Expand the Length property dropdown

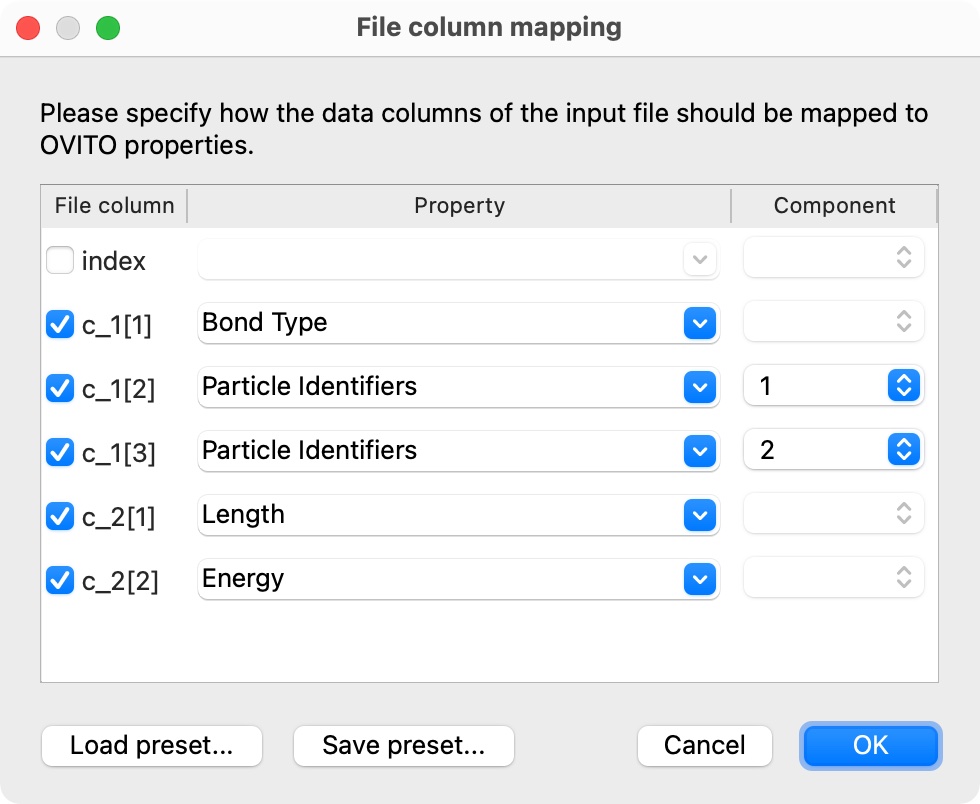699,515
